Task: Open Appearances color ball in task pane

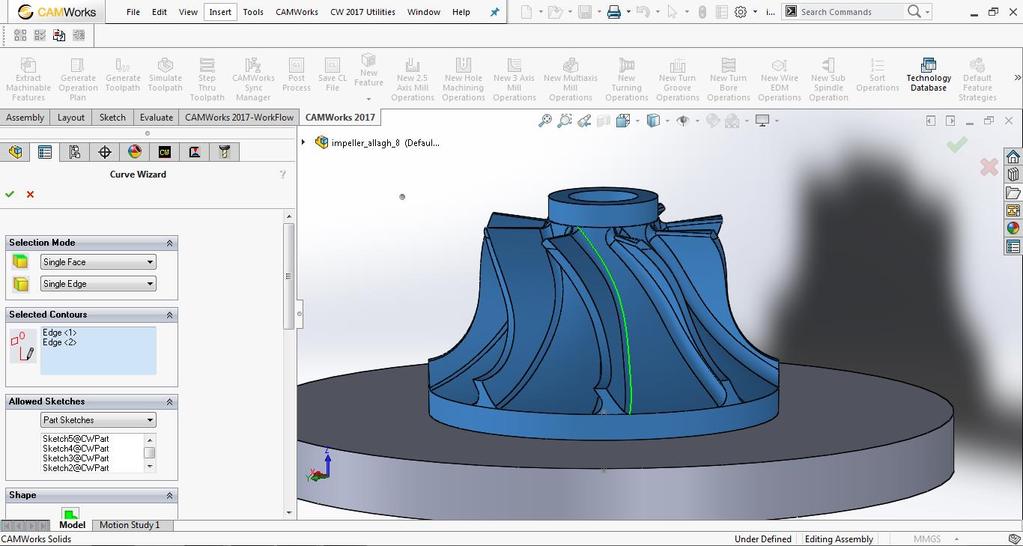Action: coord(1013,228)
